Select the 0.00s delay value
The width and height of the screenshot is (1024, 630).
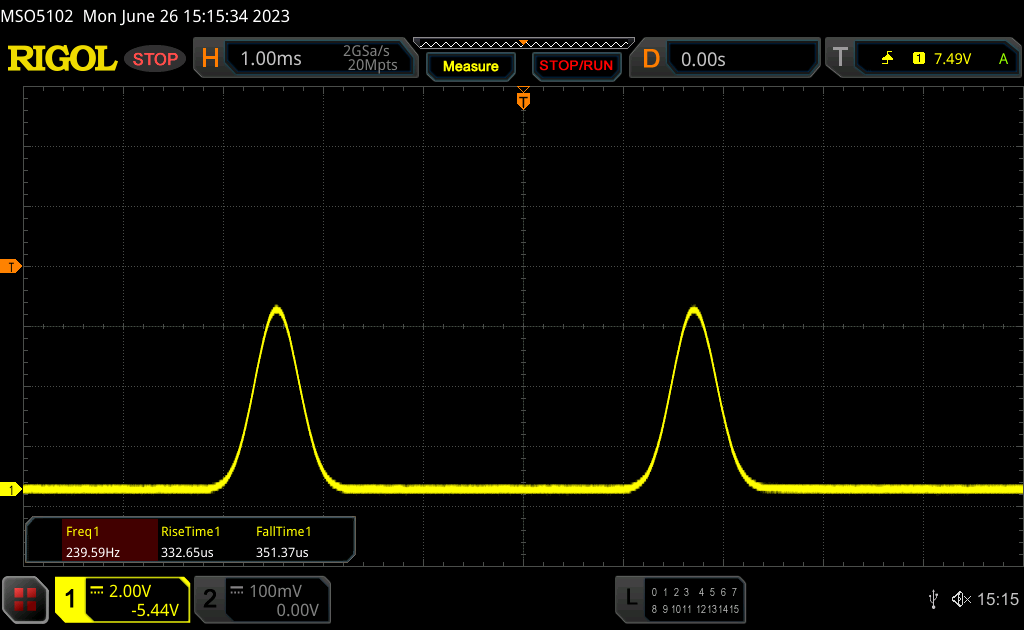[703, 59]
